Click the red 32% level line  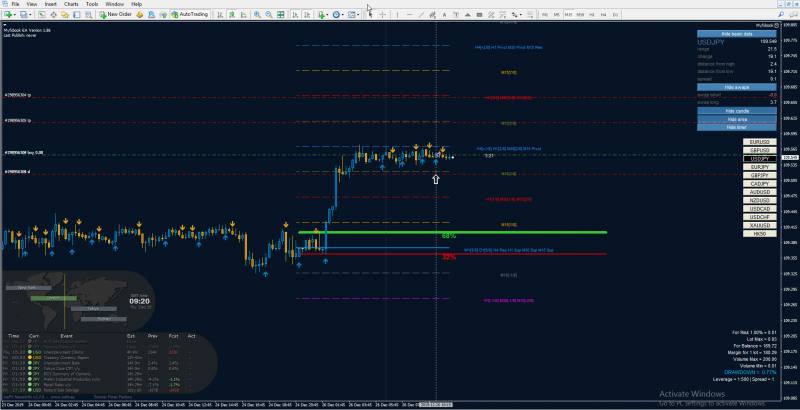coord(453,253)
